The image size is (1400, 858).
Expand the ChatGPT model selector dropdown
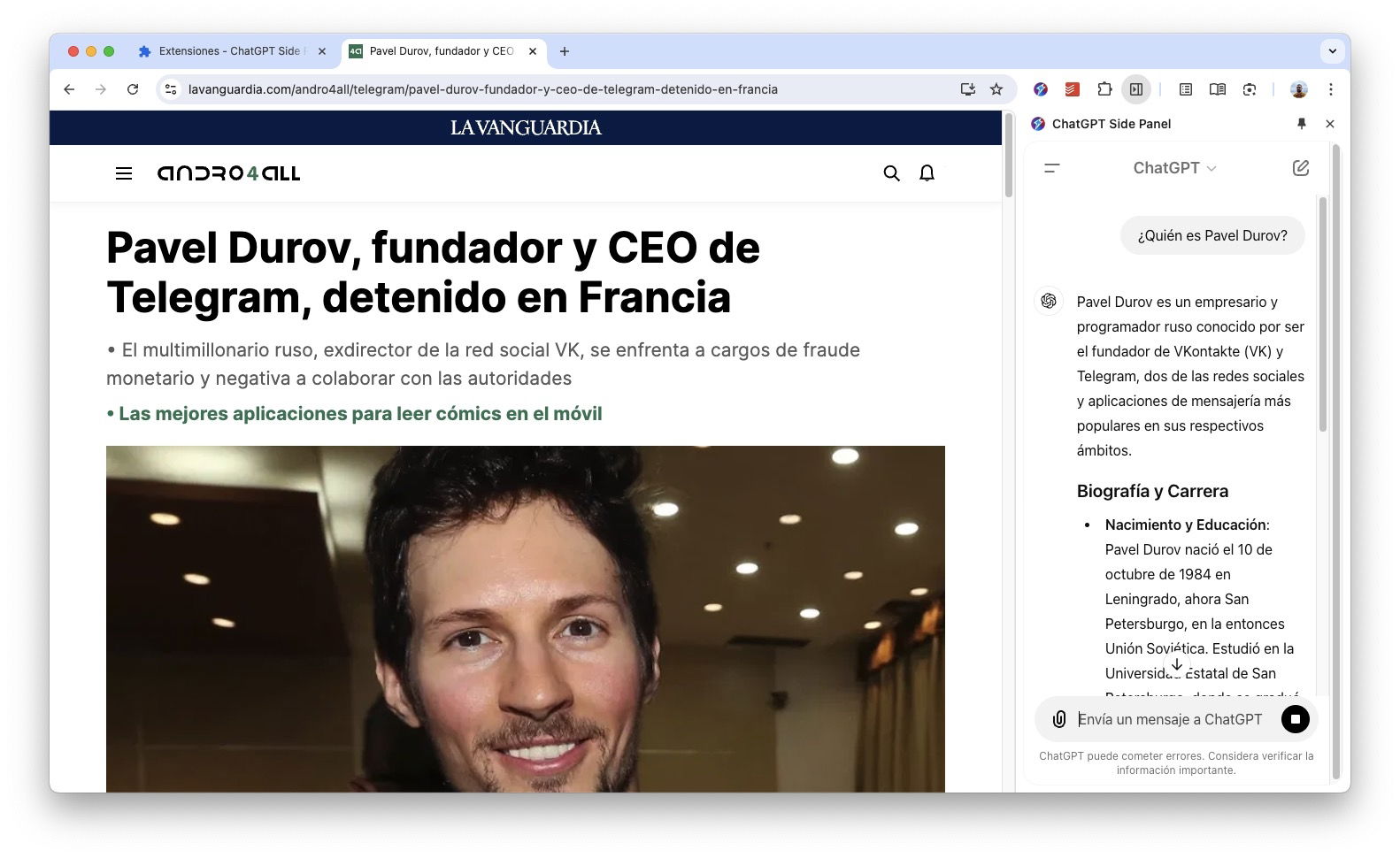click(x=1175, y=168)
